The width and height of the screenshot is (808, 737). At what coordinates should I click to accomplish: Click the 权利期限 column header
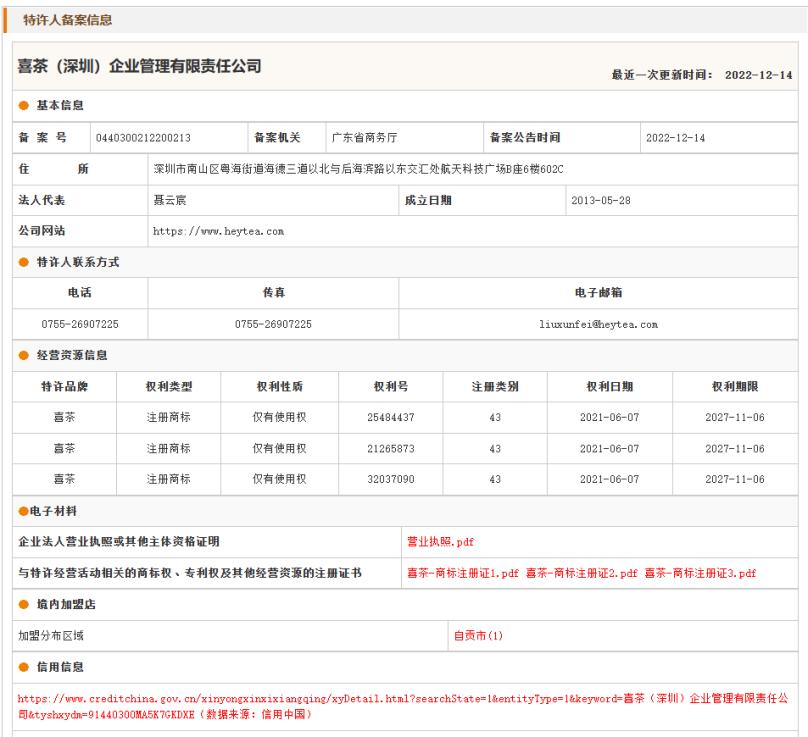point(735,387)
